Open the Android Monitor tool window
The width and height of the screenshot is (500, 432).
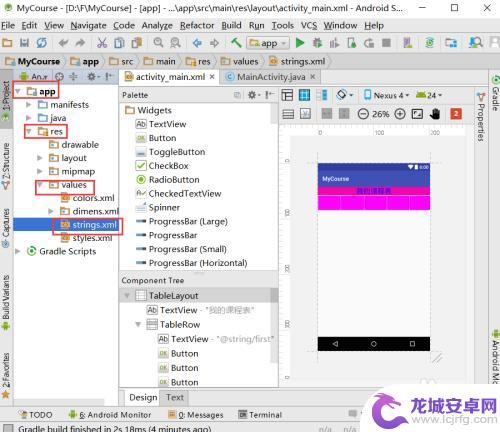[110, 415]
